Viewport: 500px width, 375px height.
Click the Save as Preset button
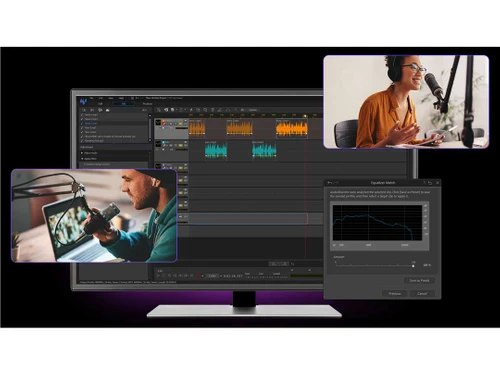[x=419, y=280]
